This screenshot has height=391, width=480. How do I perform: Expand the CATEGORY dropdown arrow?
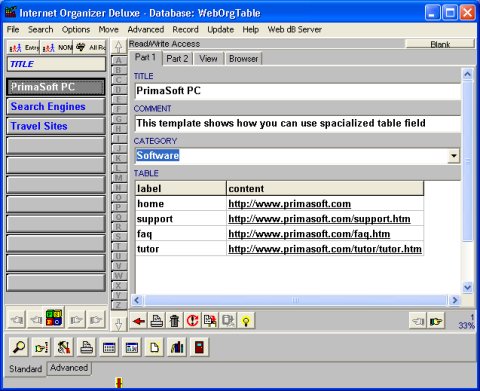(x=454, y=156)
